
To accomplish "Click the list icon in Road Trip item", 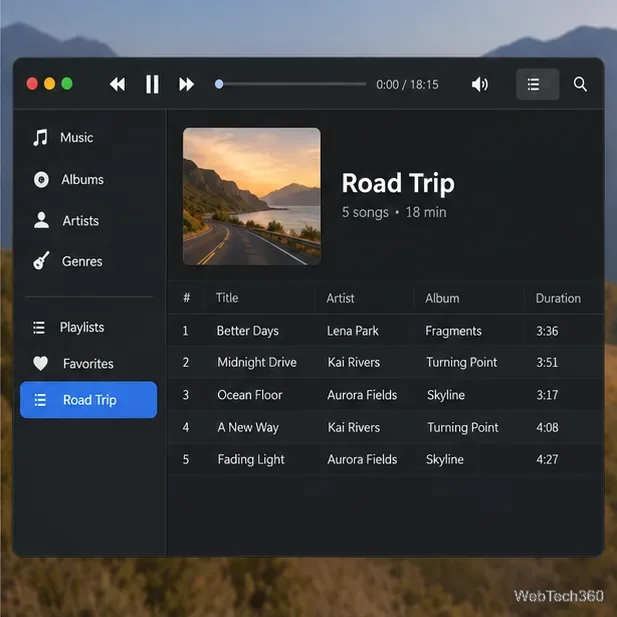I will (40, 400).
